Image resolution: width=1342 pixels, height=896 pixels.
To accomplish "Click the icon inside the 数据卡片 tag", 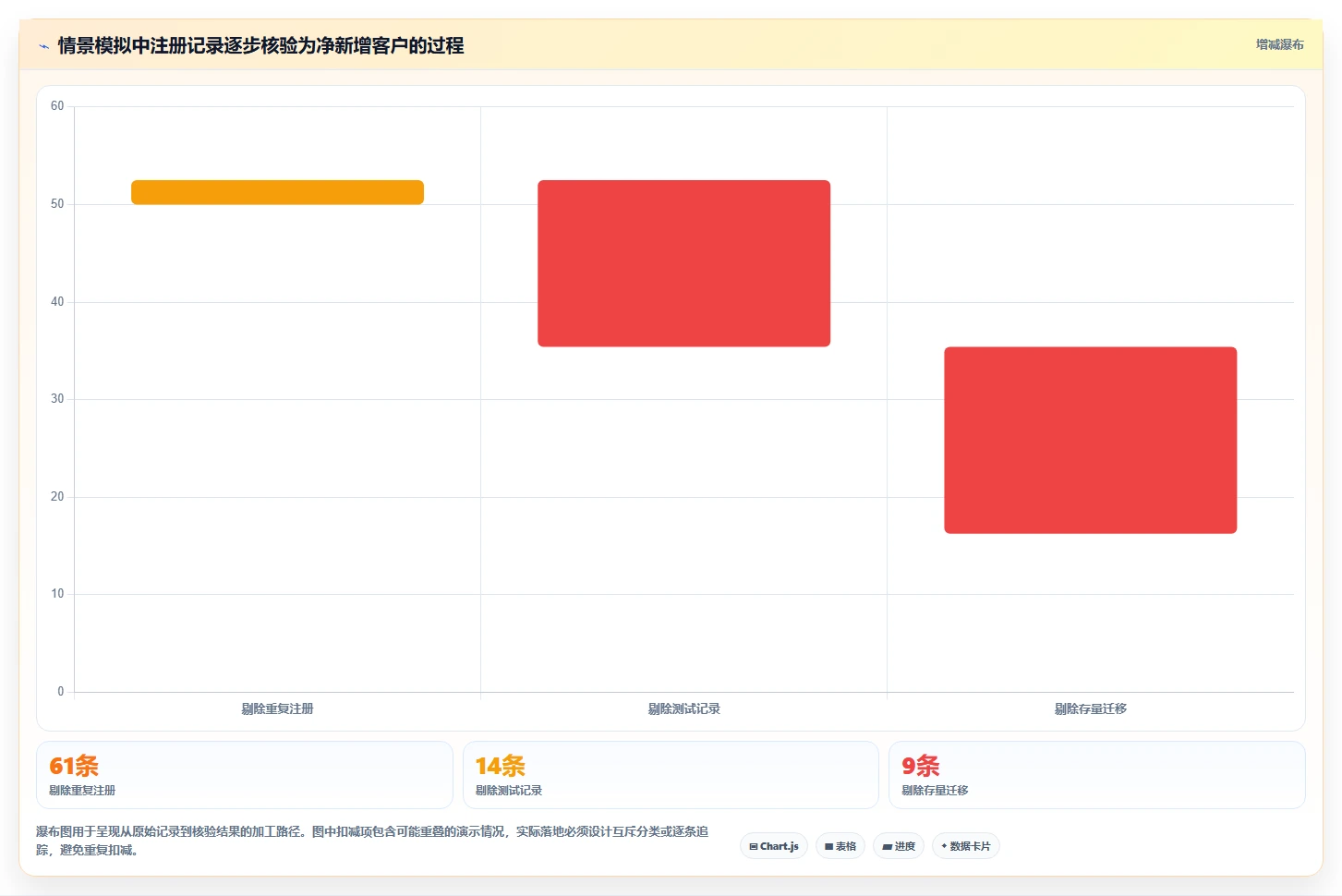I will point(944,846).
